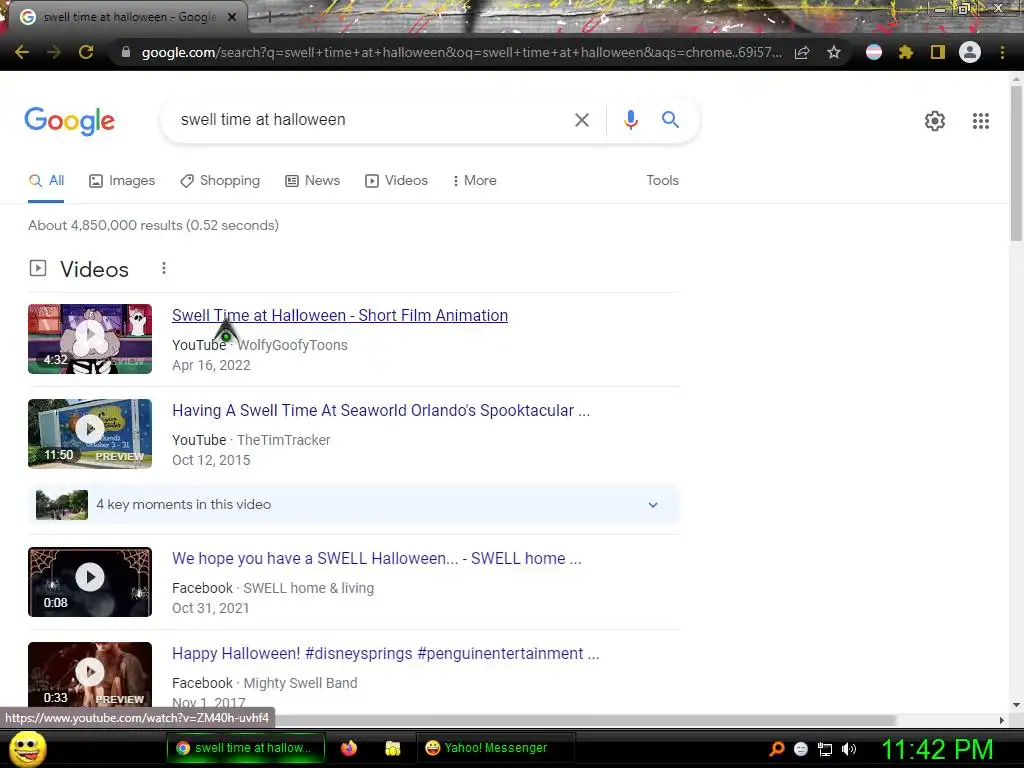Open Happy Halloween disneysprings video link
The width and height of the screenshot is (1024, 768).
pyautogui.click(x=385, y=654)
